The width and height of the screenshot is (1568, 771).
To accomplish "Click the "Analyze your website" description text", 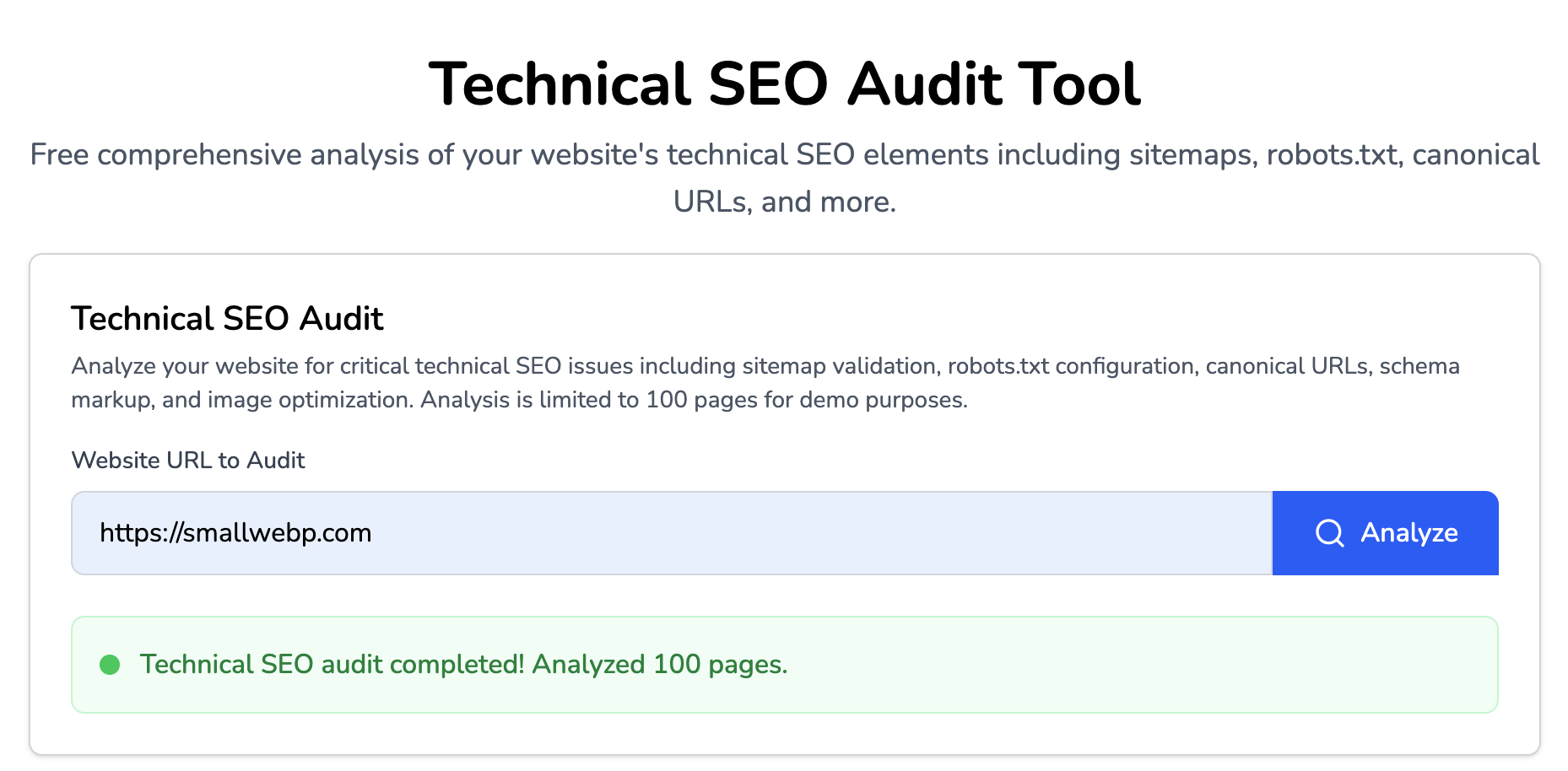I will tap(185, 366).
